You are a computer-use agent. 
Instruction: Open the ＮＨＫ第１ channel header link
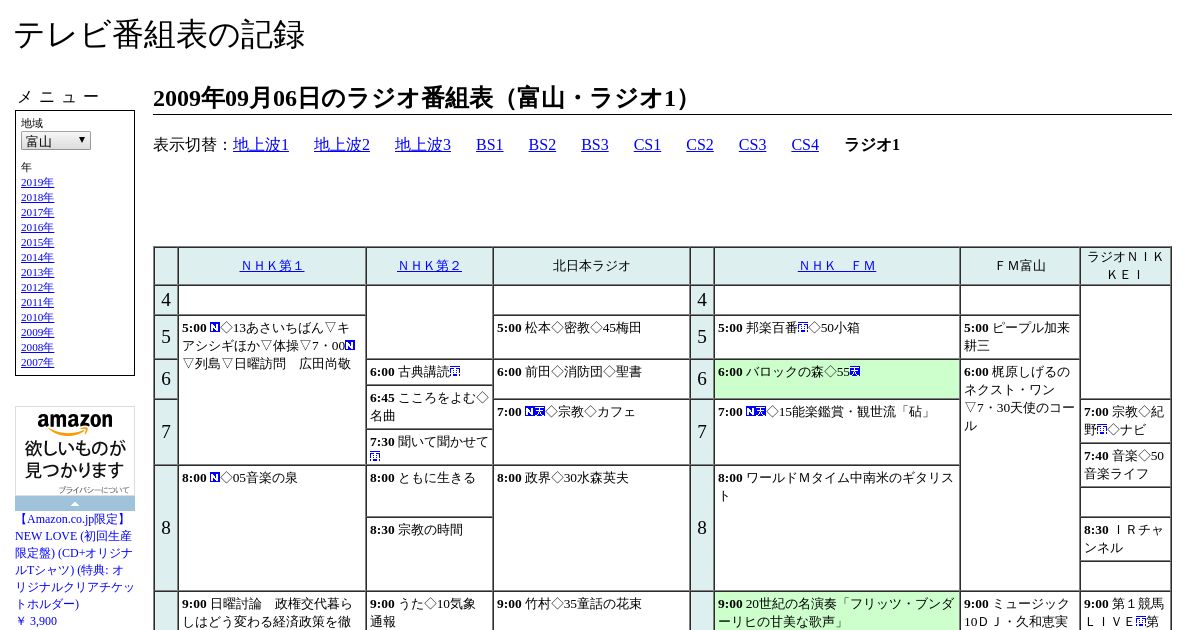tap(272, 266)
